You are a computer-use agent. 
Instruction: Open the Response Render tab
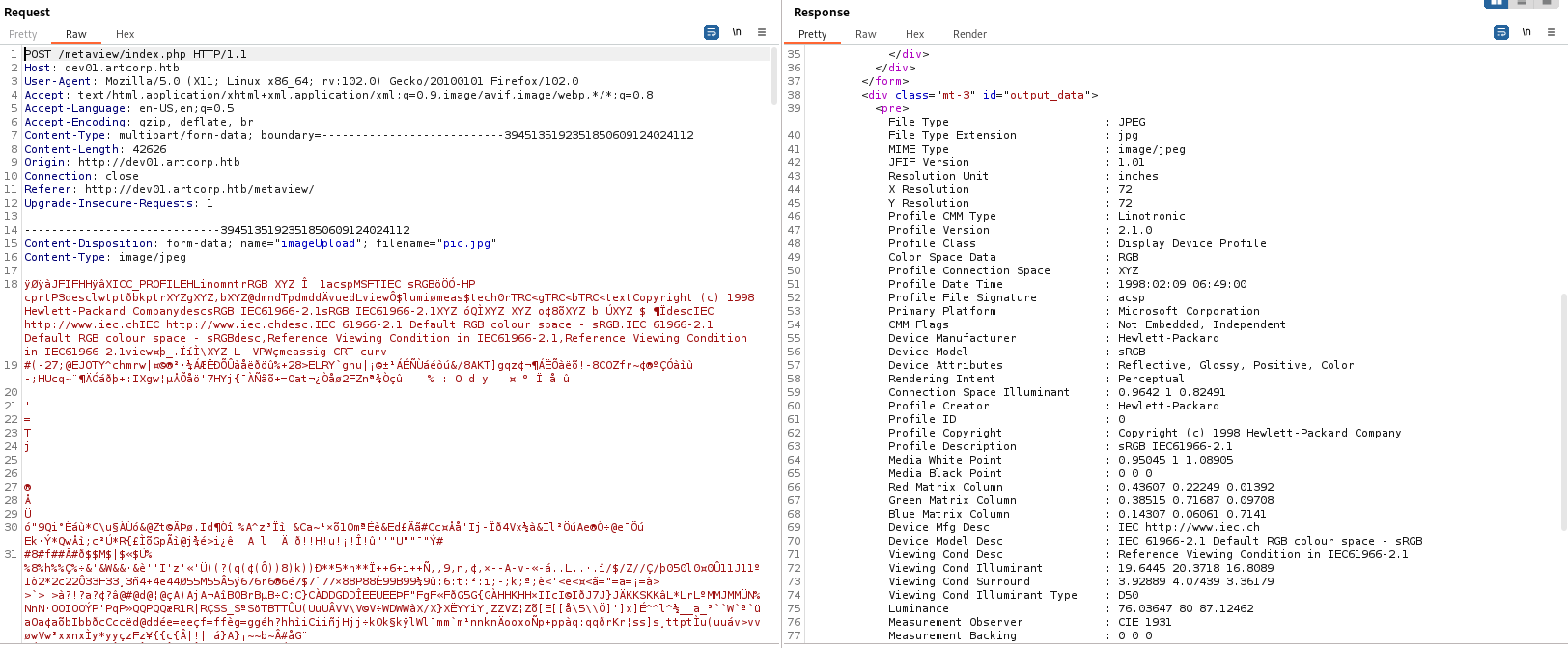tap(969, 34)
